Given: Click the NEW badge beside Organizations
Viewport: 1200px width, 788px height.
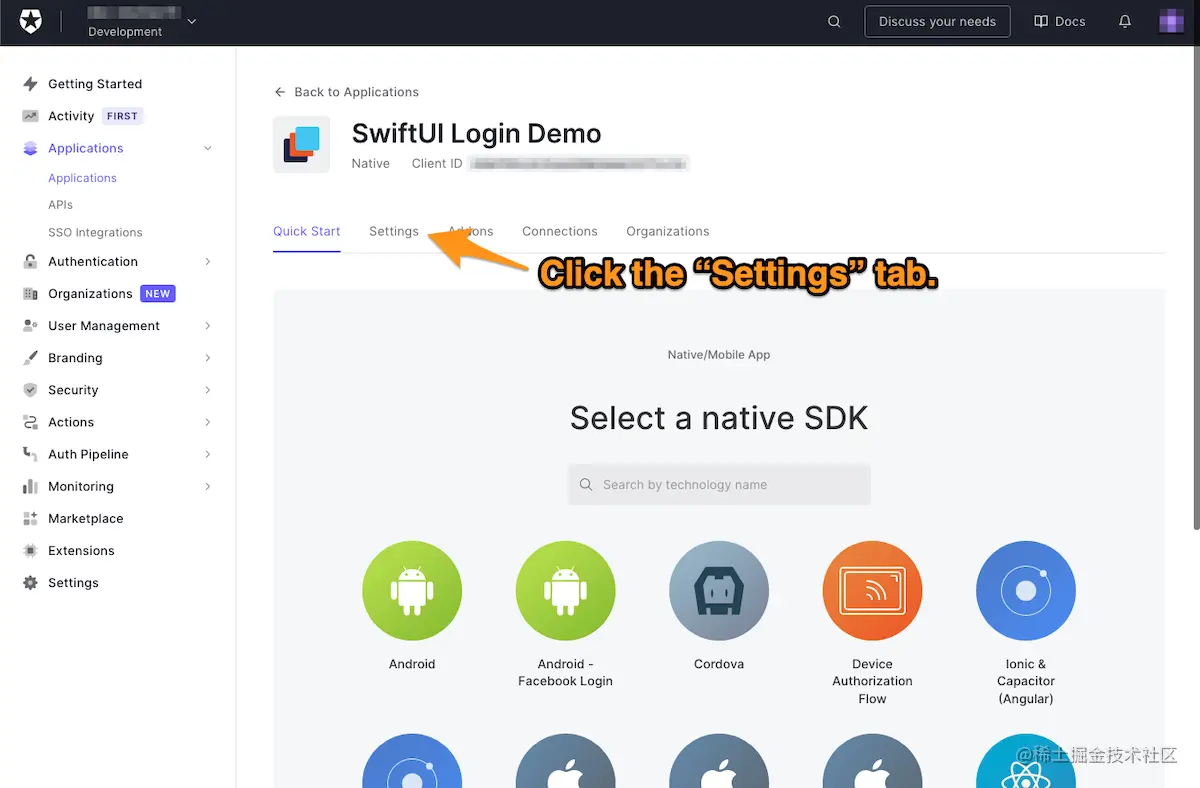Looking at the screenshot, I should point(158,294).
